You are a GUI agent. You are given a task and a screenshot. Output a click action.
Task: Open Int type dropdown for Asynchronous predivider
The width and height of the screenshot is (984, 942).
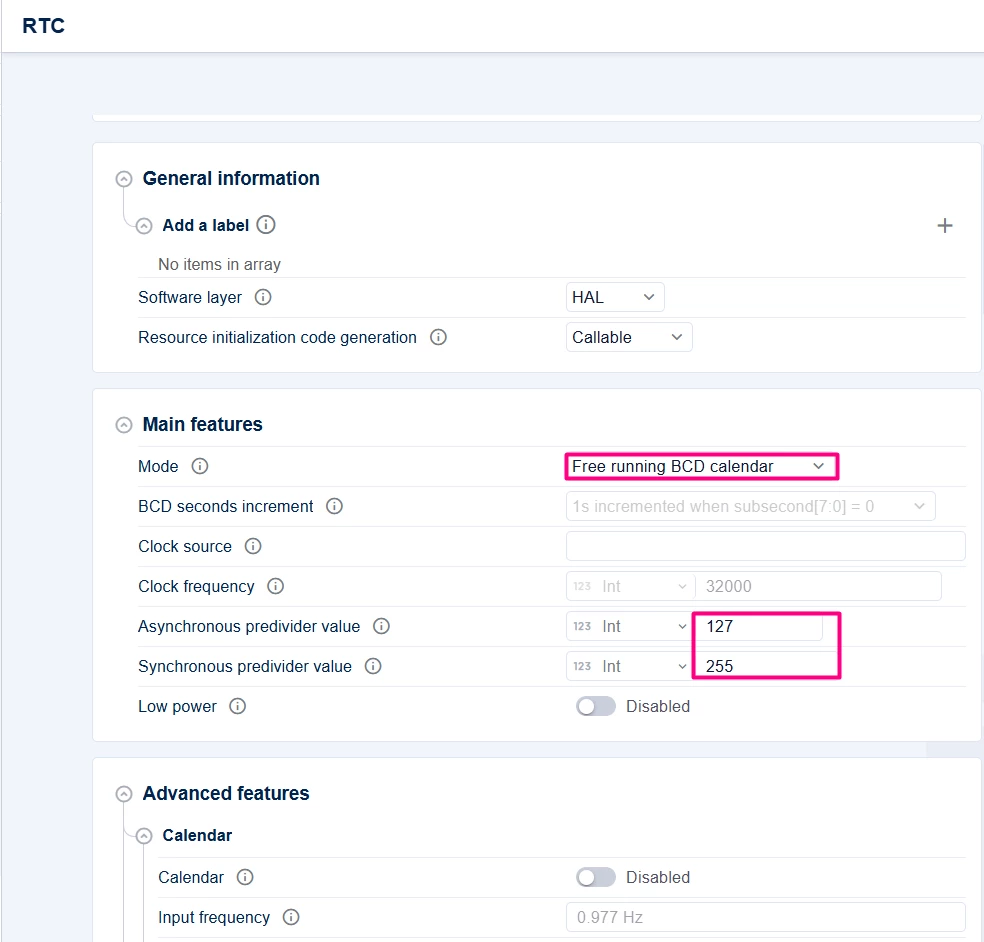coord(629,626)
